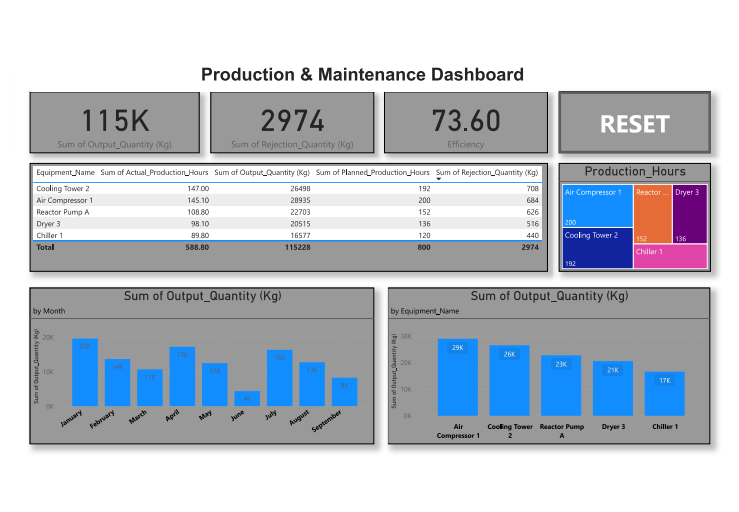Sort by Sum of Actual_Production_Hours header
The width and height of the screenshot is (739, 512).
click(x=154, y=173)
